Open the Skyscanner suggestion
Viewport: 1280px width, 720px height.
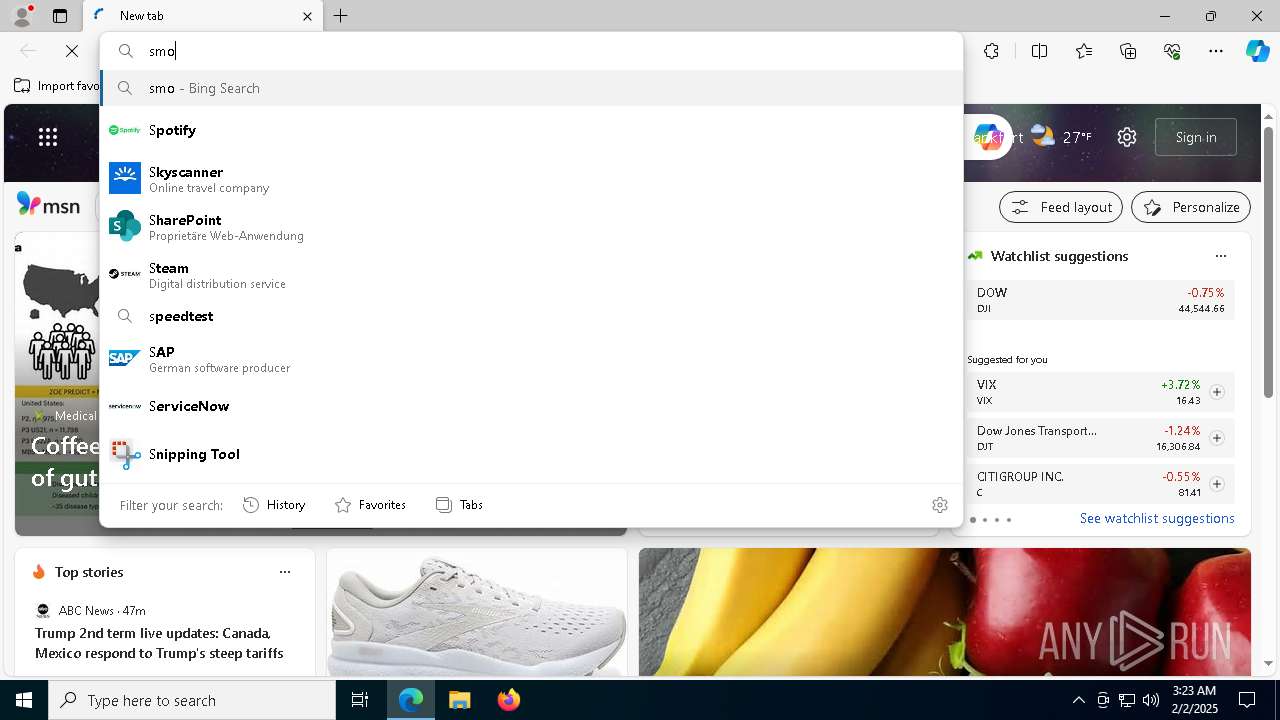click(531, 179)
